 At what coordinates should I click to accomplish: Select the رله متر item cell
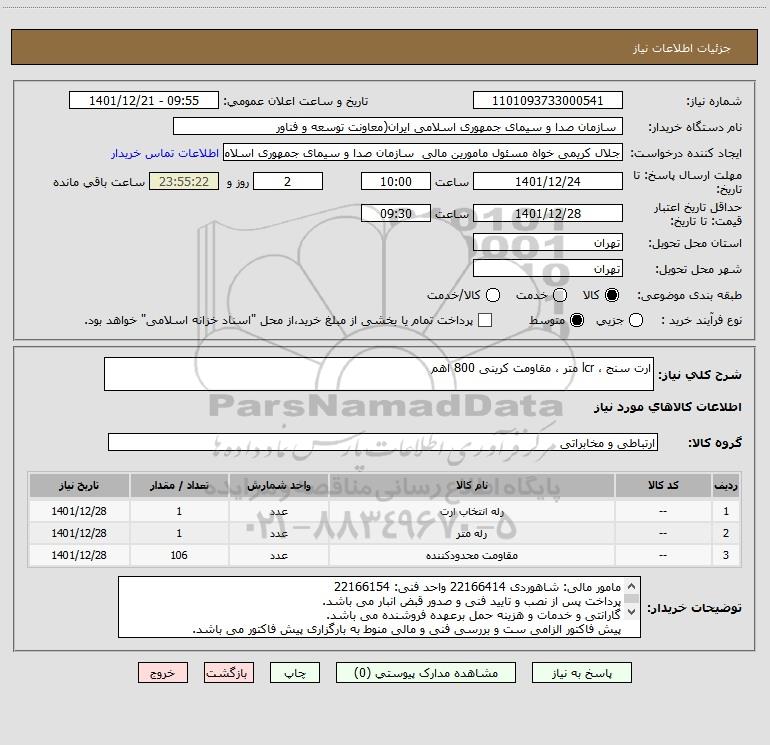pos(471,533)
